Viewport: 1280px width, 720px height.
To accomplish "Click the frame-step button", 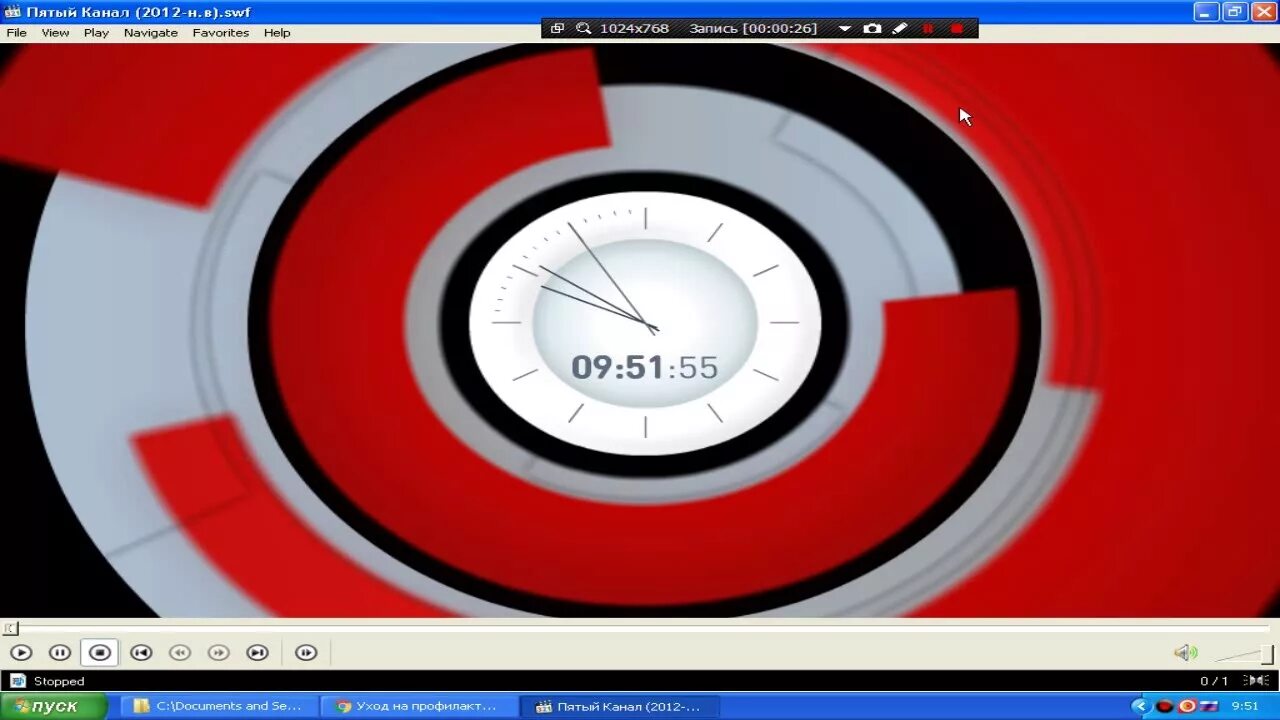I will coord(306,653).
